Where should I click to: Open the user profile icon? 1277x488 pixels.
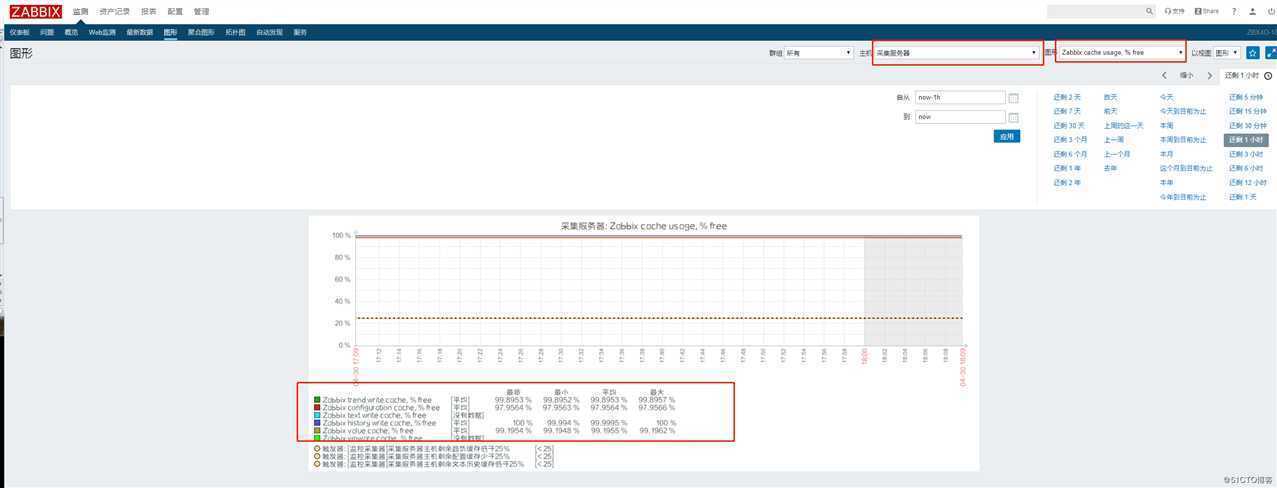(x=1253, y=11)
